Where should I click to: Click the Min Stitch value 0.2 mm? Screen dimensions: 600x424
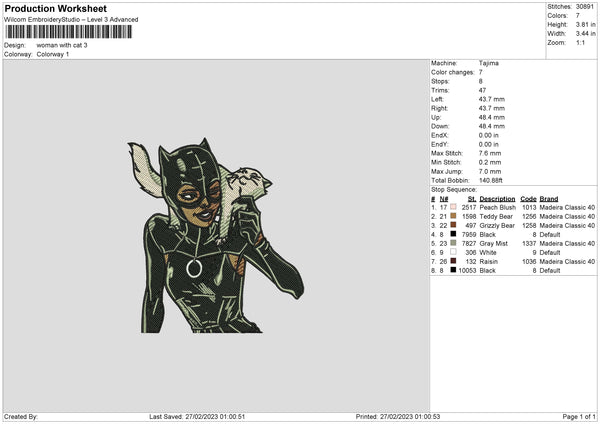(490, 162)
